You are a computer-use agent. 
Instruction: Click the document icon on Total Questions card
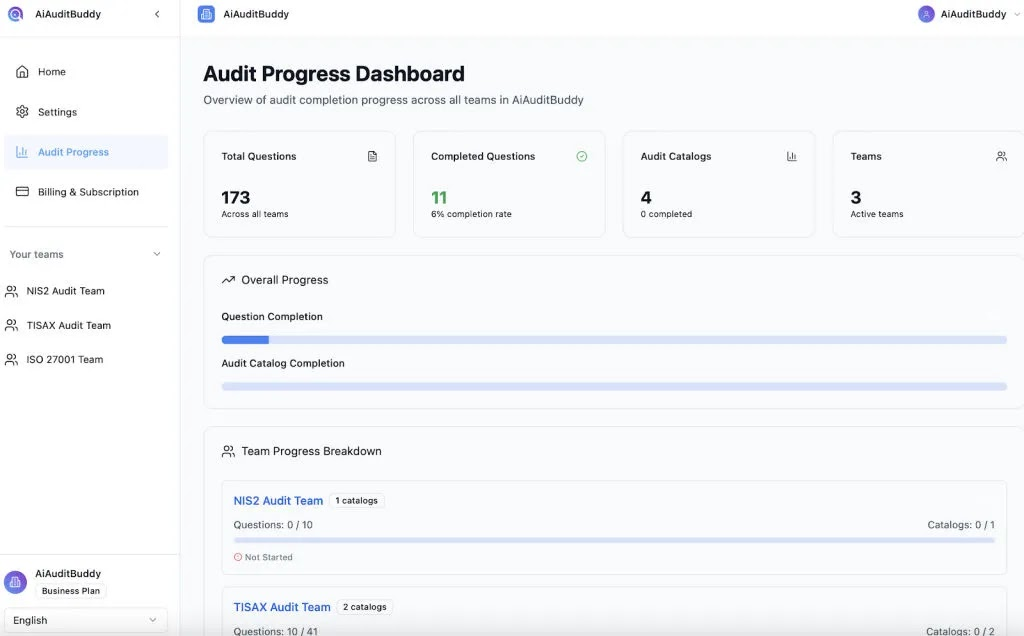point(372,156)
